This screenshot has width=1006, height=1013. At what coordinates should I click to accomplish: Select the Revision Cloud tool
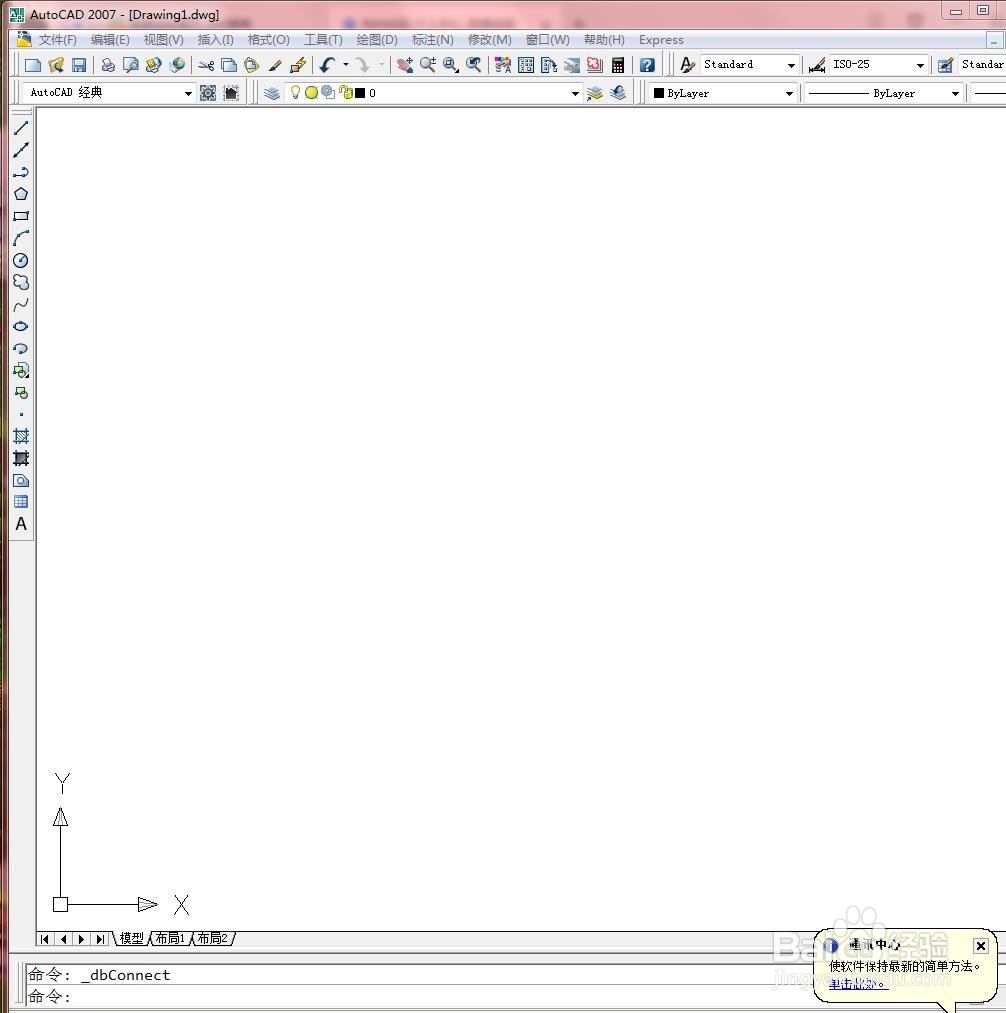point(21,282)
